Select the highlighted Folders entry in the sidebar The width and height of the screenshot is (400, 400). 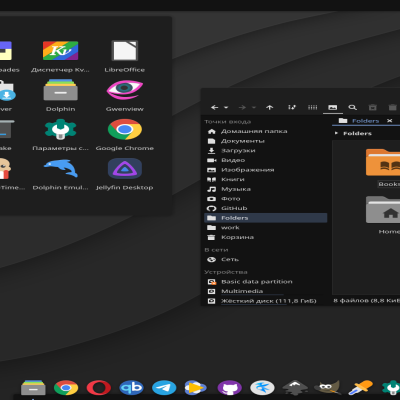pos(265,218)
